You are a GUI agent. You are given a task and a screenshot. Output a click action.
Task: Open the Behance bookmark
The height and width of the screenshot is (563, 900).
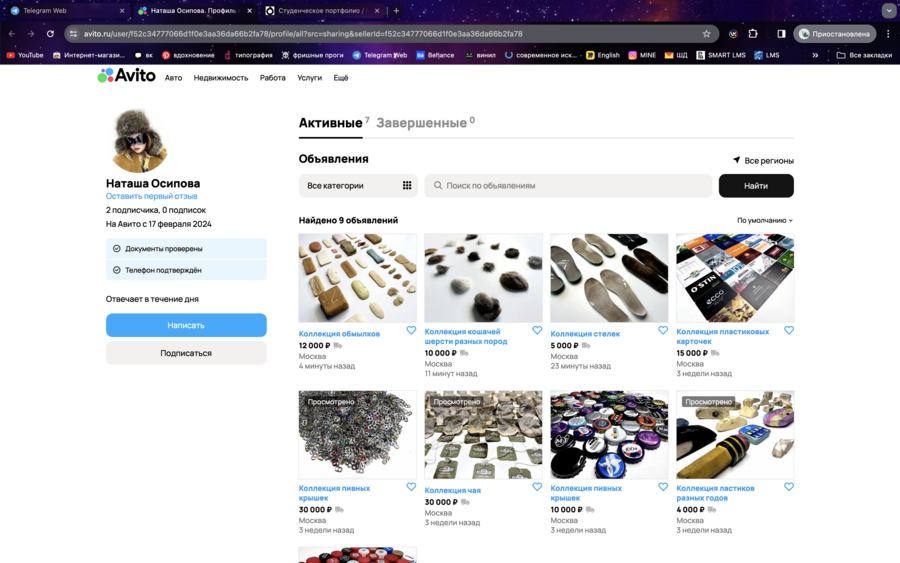[435, 55]
